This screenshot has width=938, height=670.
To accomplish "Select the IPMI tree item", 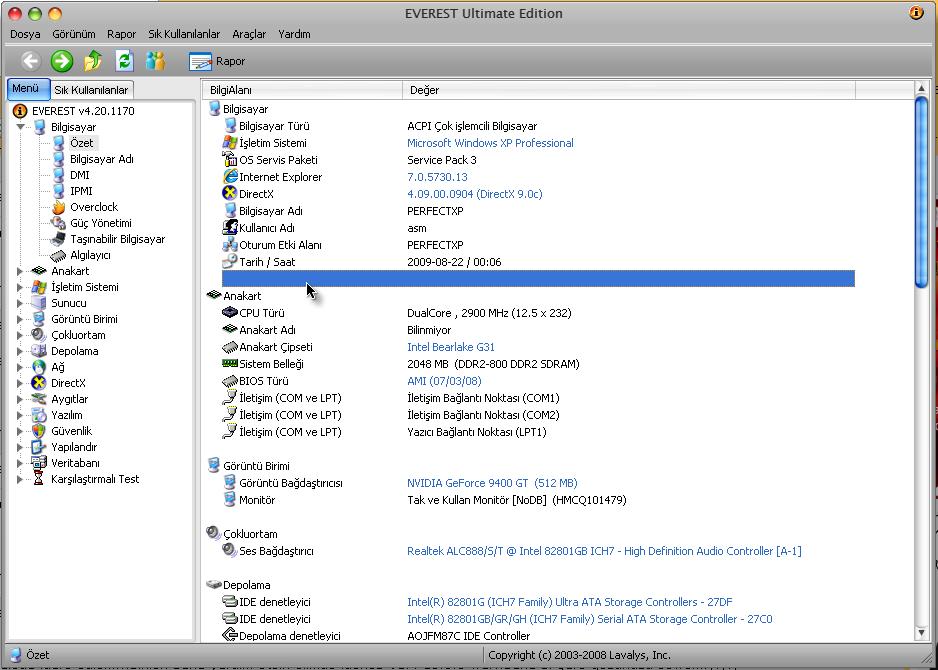I will [81, 191].
